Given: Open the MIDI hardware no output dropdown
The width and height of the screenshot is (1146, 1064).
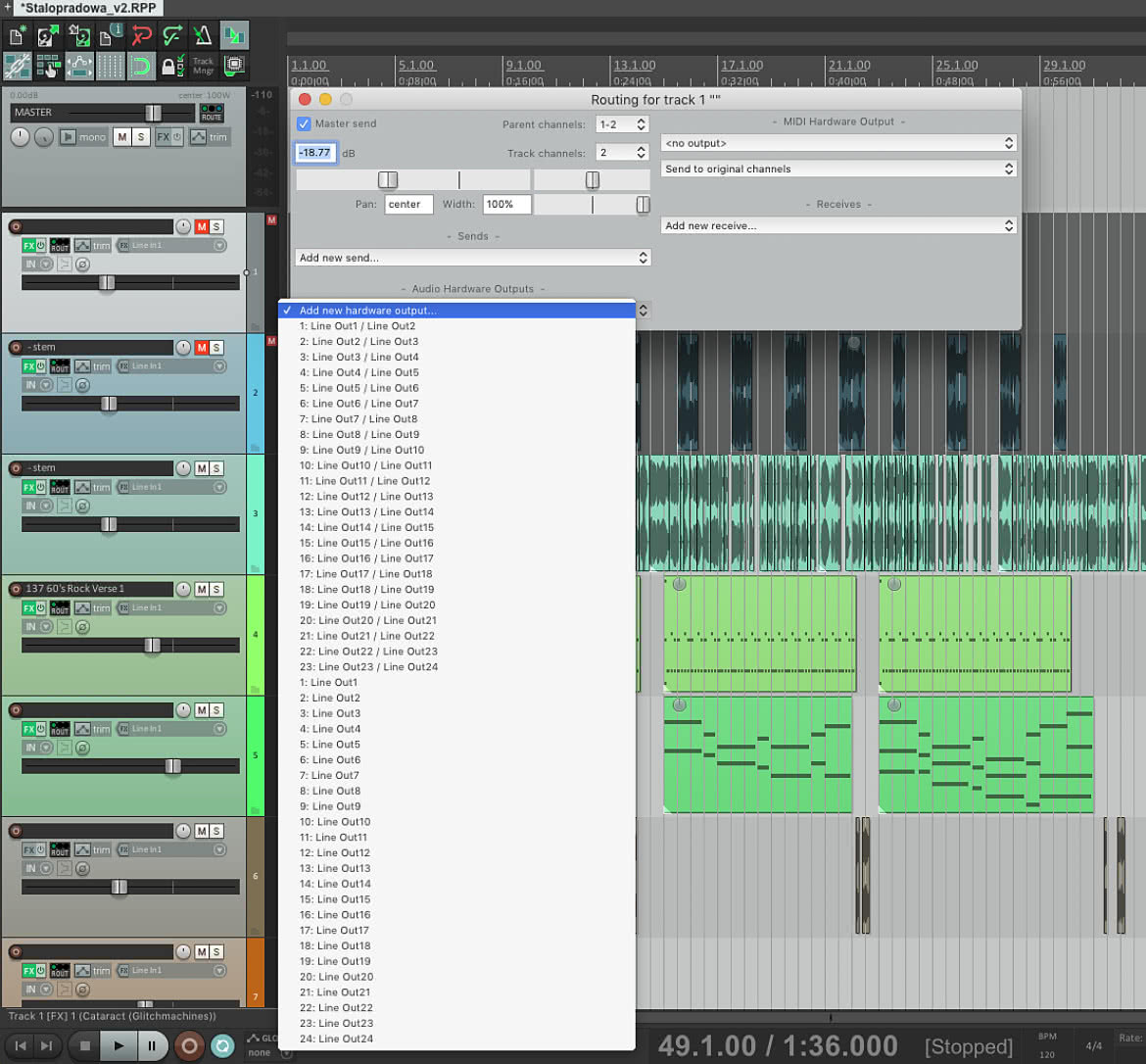Looking at the screenshot, I should coord(838,143).
